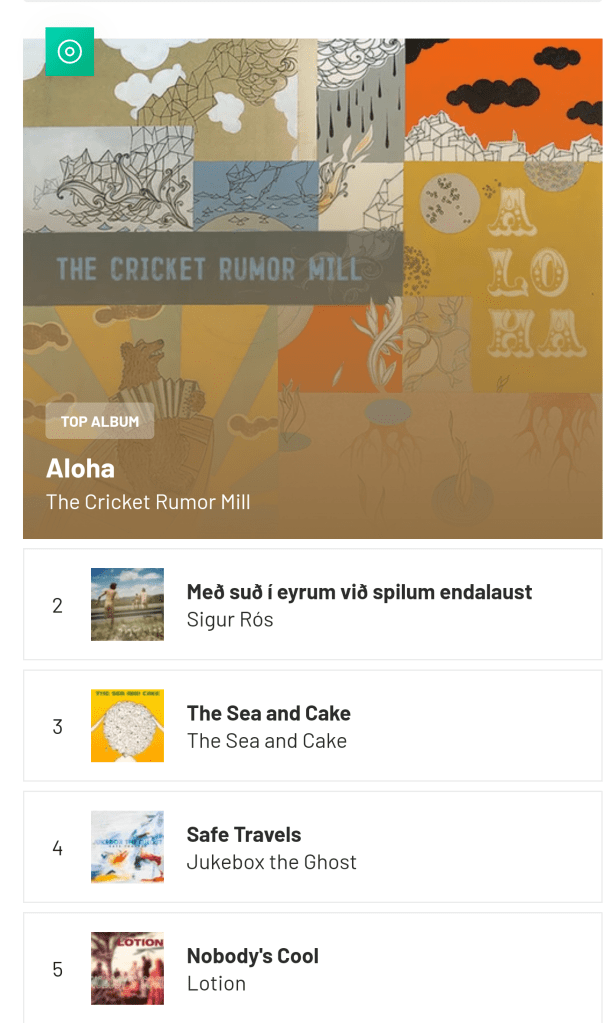Open the Aloha album title link
The image size is (613, 1023).
tap(81, 469)
